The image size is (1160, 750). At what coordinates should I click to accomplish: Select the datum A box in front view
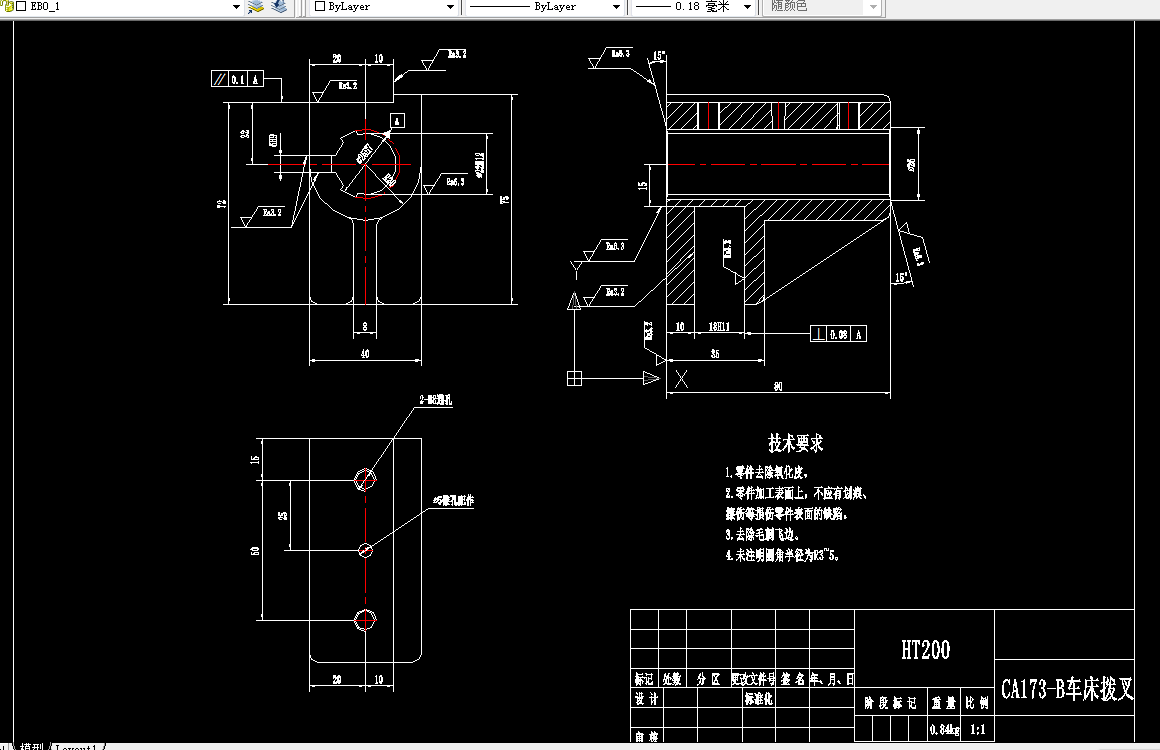(397, 121)
